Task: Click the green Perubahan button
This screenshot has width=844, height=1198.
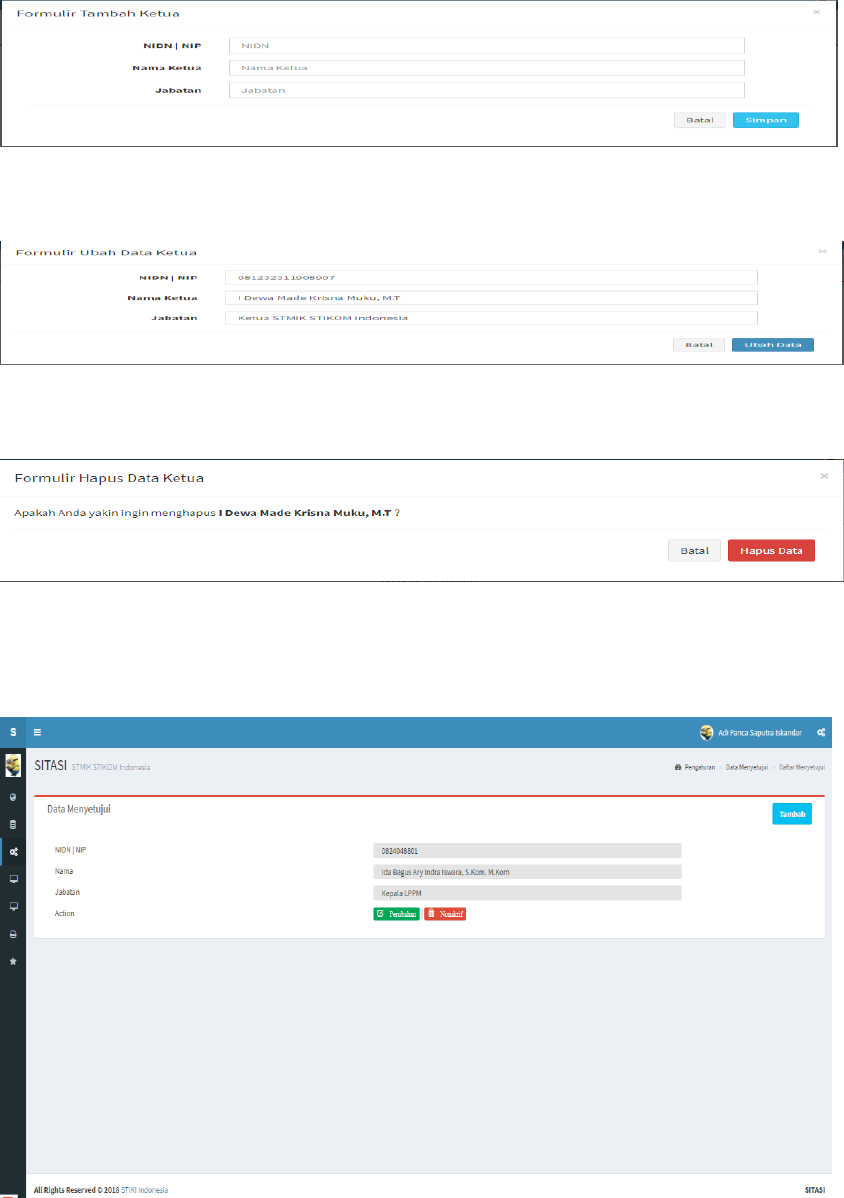Action: click(396, 914)
